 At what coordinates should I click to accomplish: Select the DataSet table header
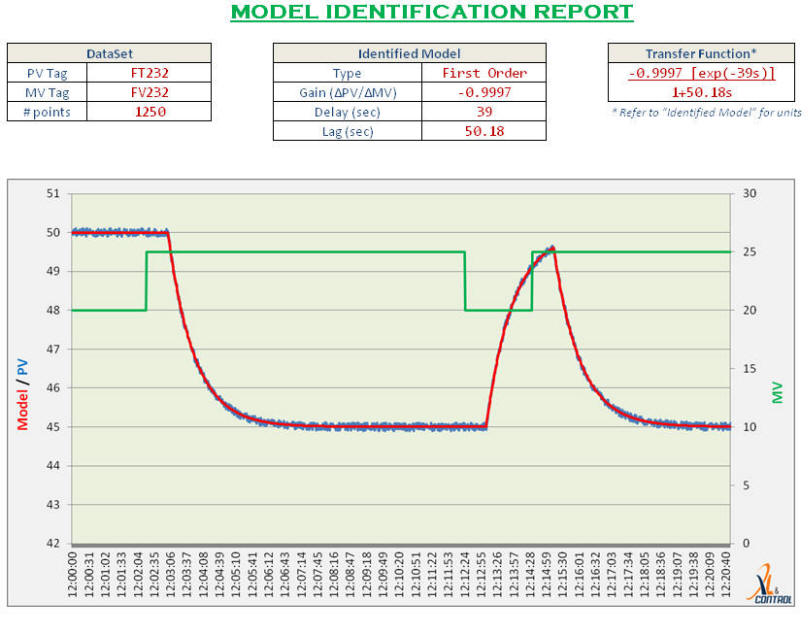109,53
